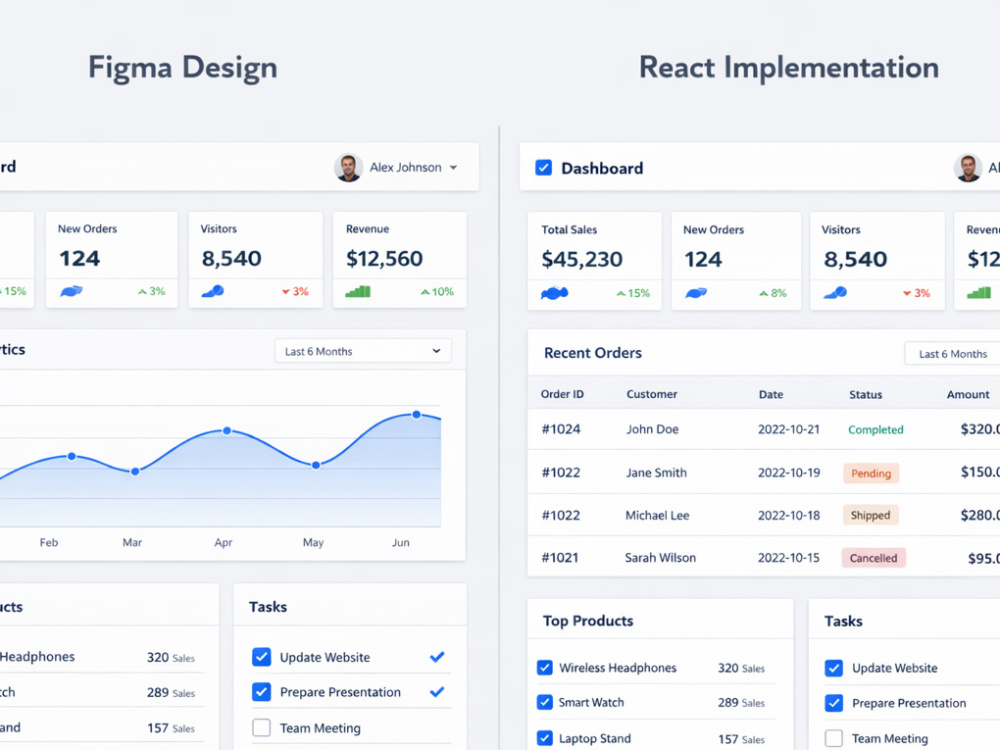The height and width of the screenshot is (750, 1000).
Task: Click green bars icon in React Revenue card
Action: 979,293
